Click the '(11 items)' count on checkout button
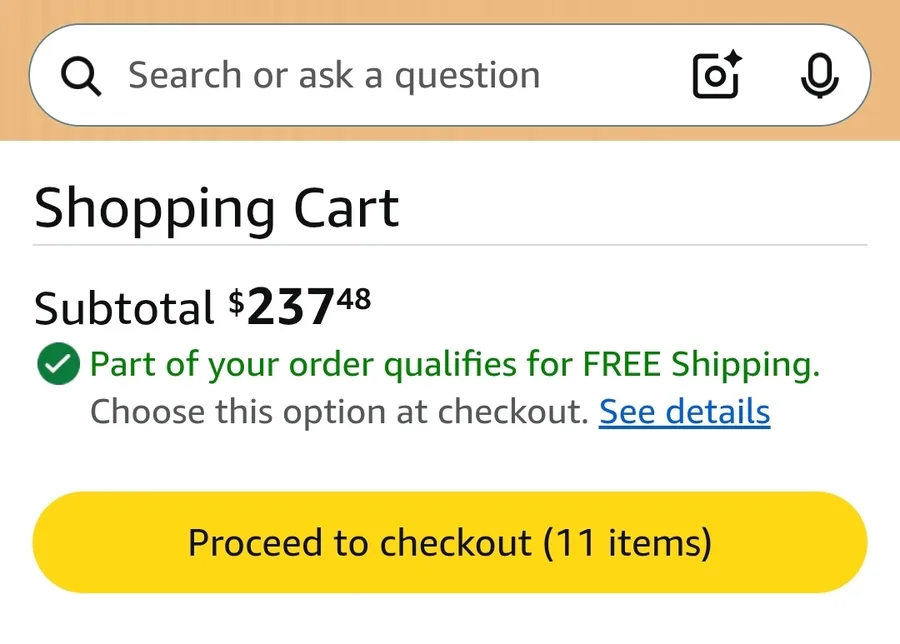 pyautogui.click(x=628, y=543)
